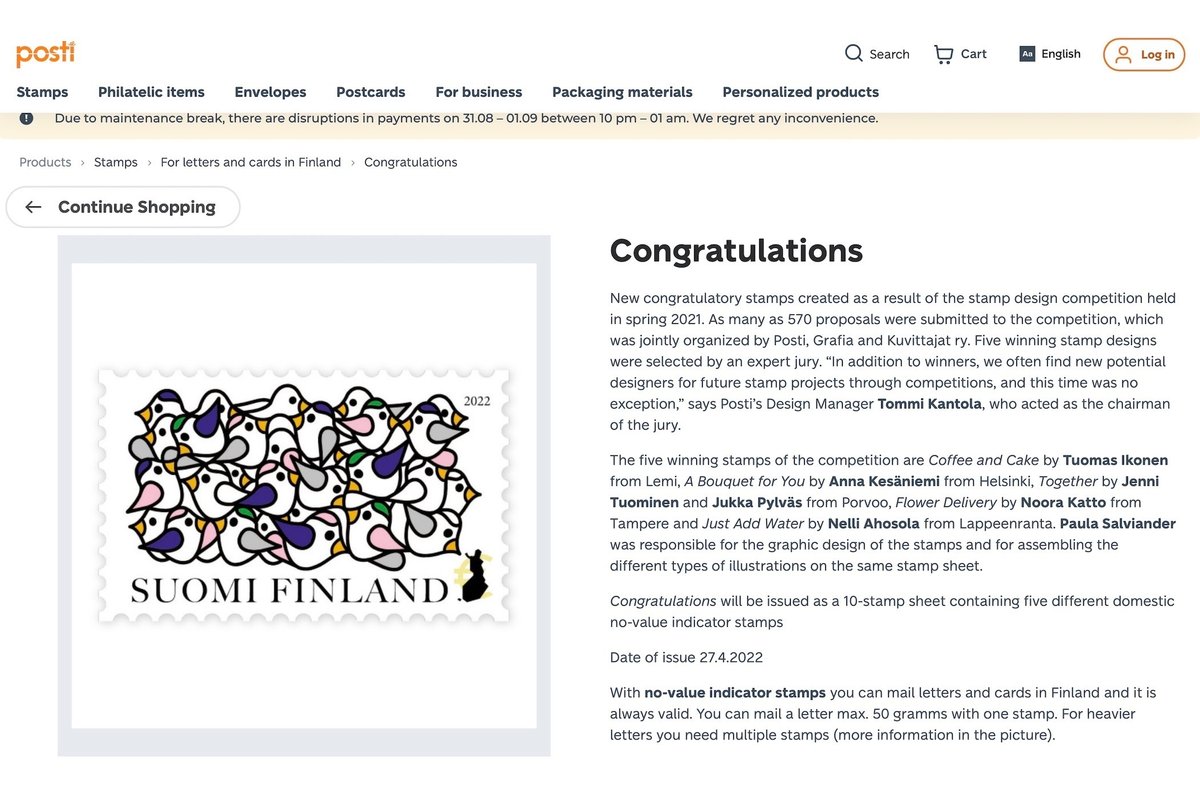Image resolution: width=1200 pixels, height=800 pixels.
Task: Go to Products breadcrumb link
Action: coord(45,162)
